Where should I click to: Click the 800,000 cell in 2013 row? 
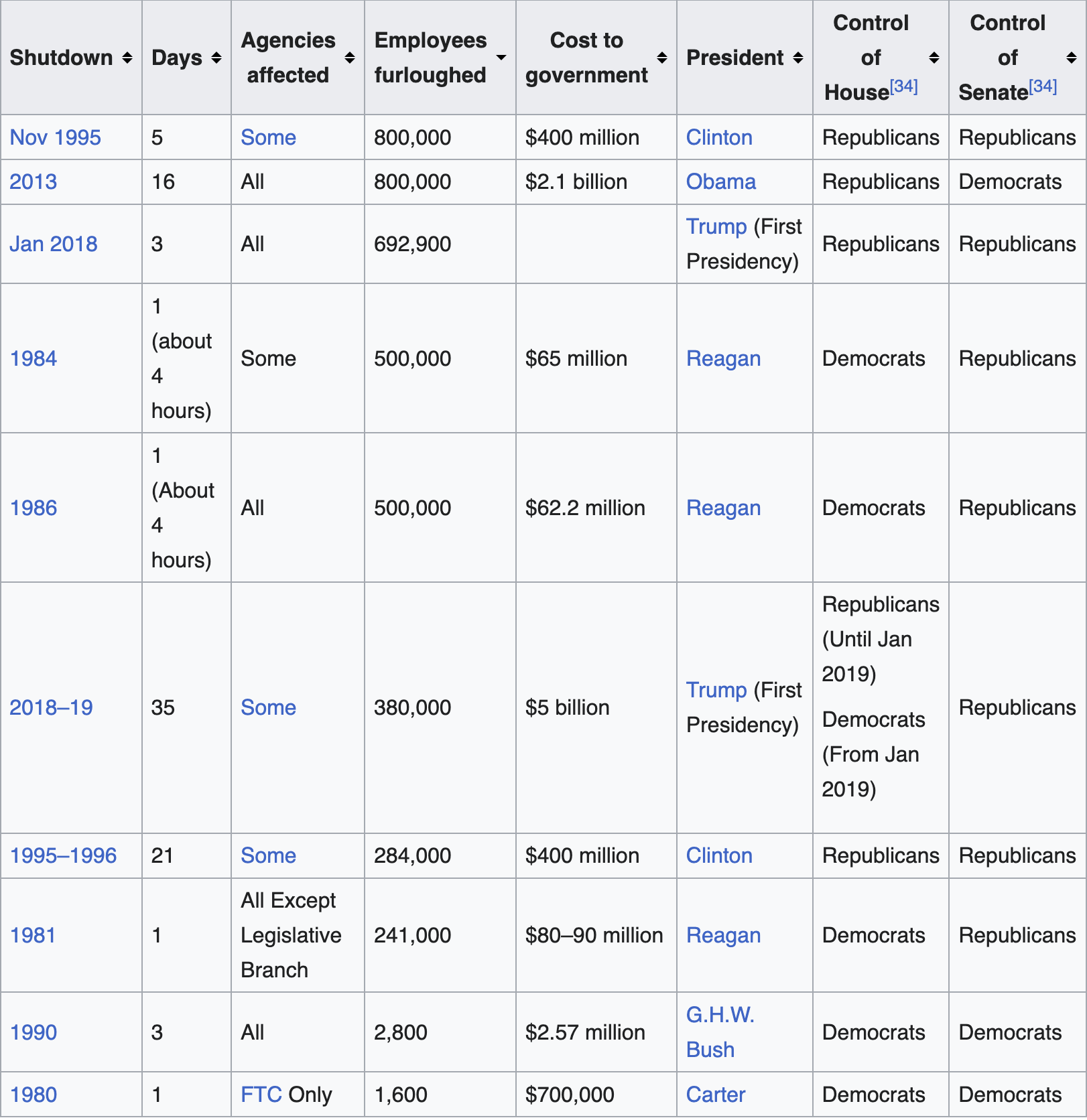point(412,182)
